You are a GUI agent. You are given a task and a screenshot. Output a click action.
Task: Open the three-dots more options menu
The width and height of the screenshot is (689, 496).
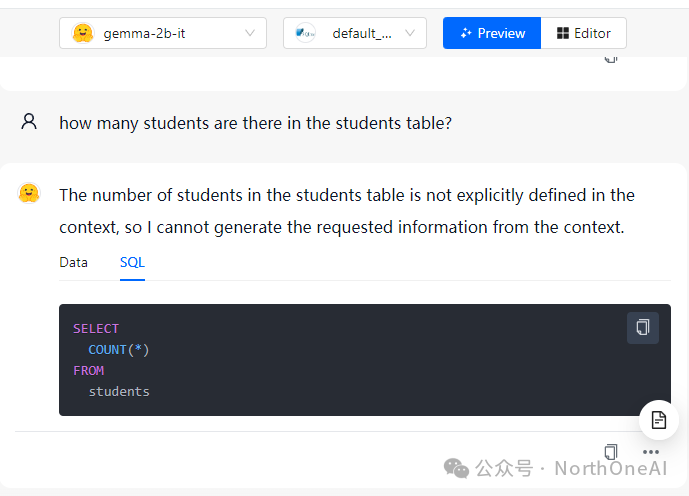(651, 452)
